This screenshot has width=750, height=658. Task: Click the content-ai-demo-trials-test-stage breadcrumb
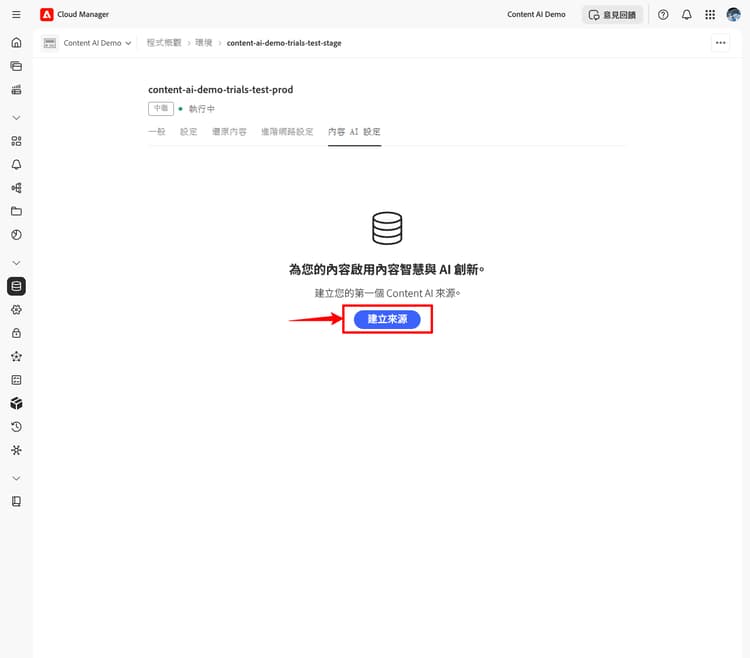click(284, 43)
